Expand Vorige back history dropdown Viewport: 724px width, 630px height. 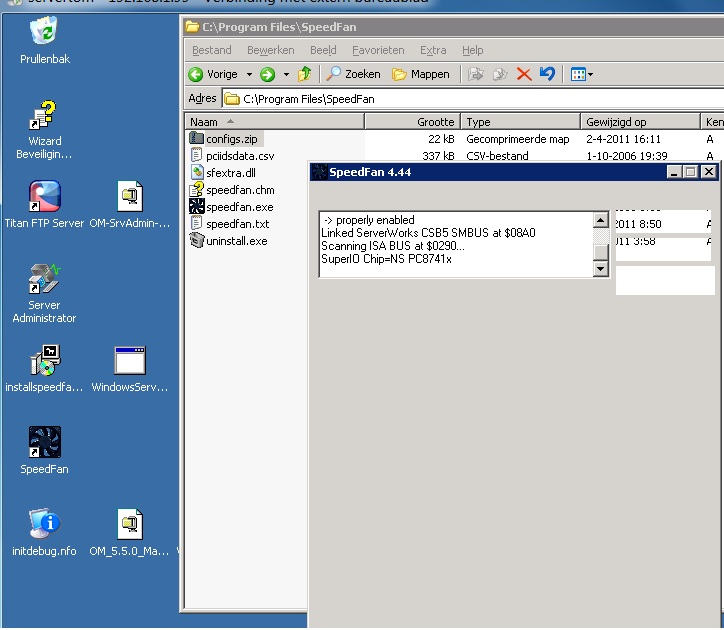(x=249, y=74)
